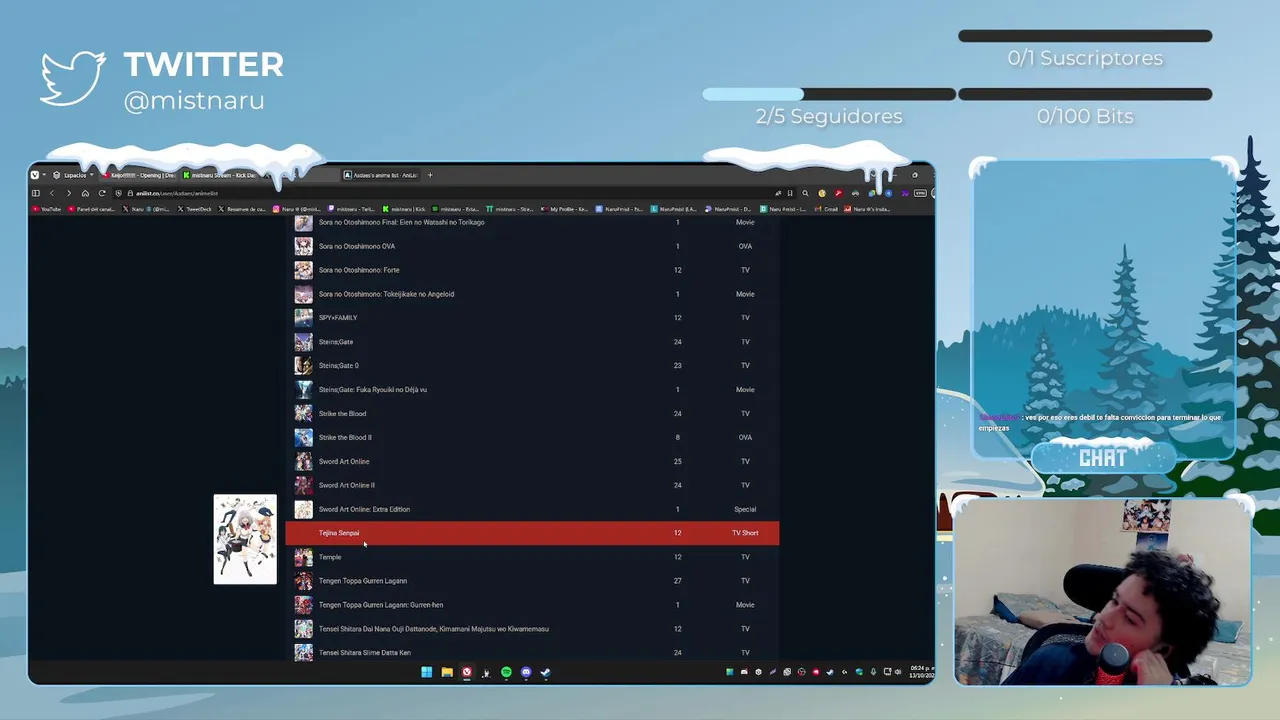Open the Sword Art Online cover thumbnail

(x=303, y=462)
